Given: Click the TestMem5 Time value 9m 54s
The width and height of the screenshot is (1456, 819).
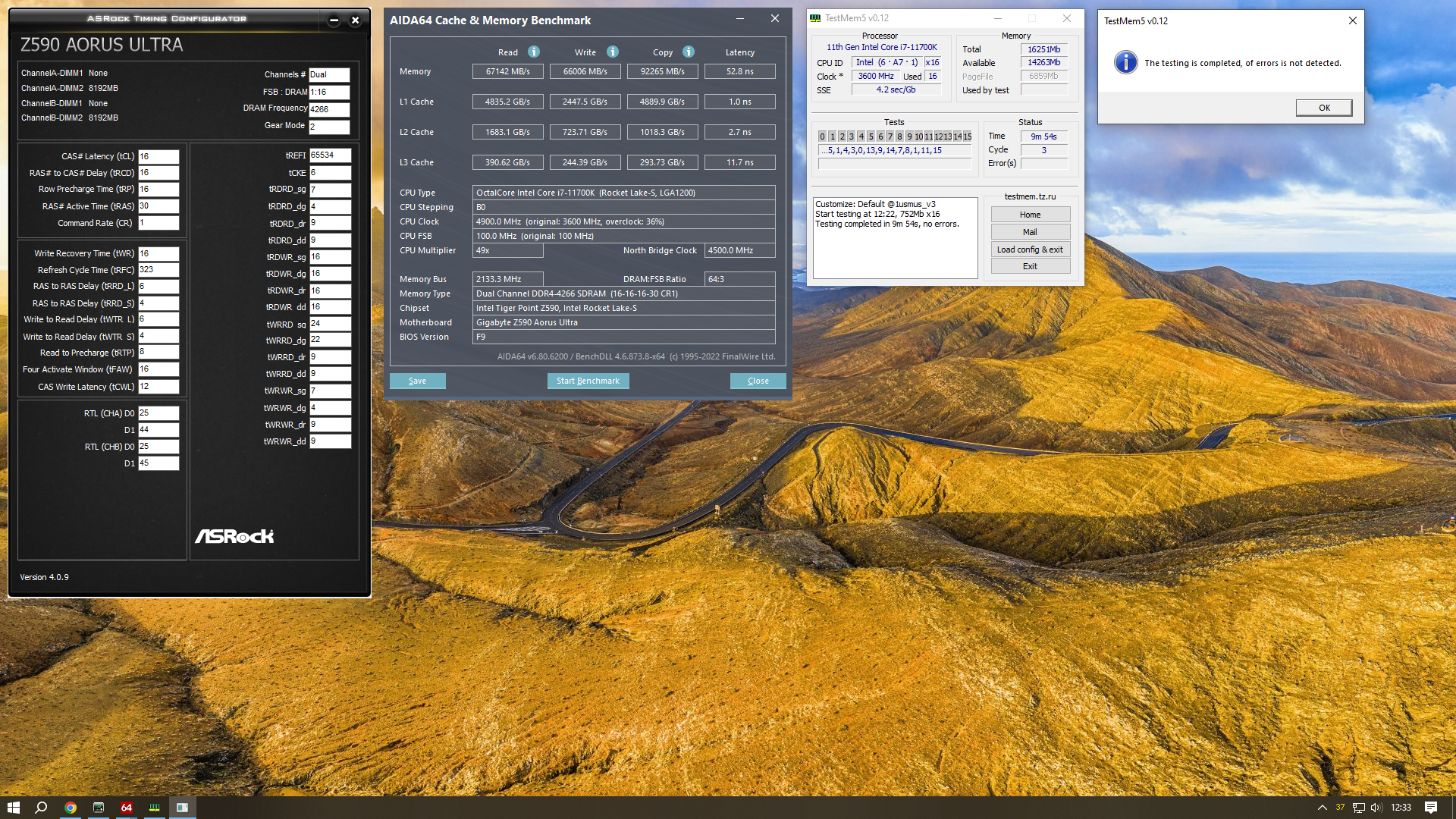Looking at the screenshot, I should (x=1043, y=136).
